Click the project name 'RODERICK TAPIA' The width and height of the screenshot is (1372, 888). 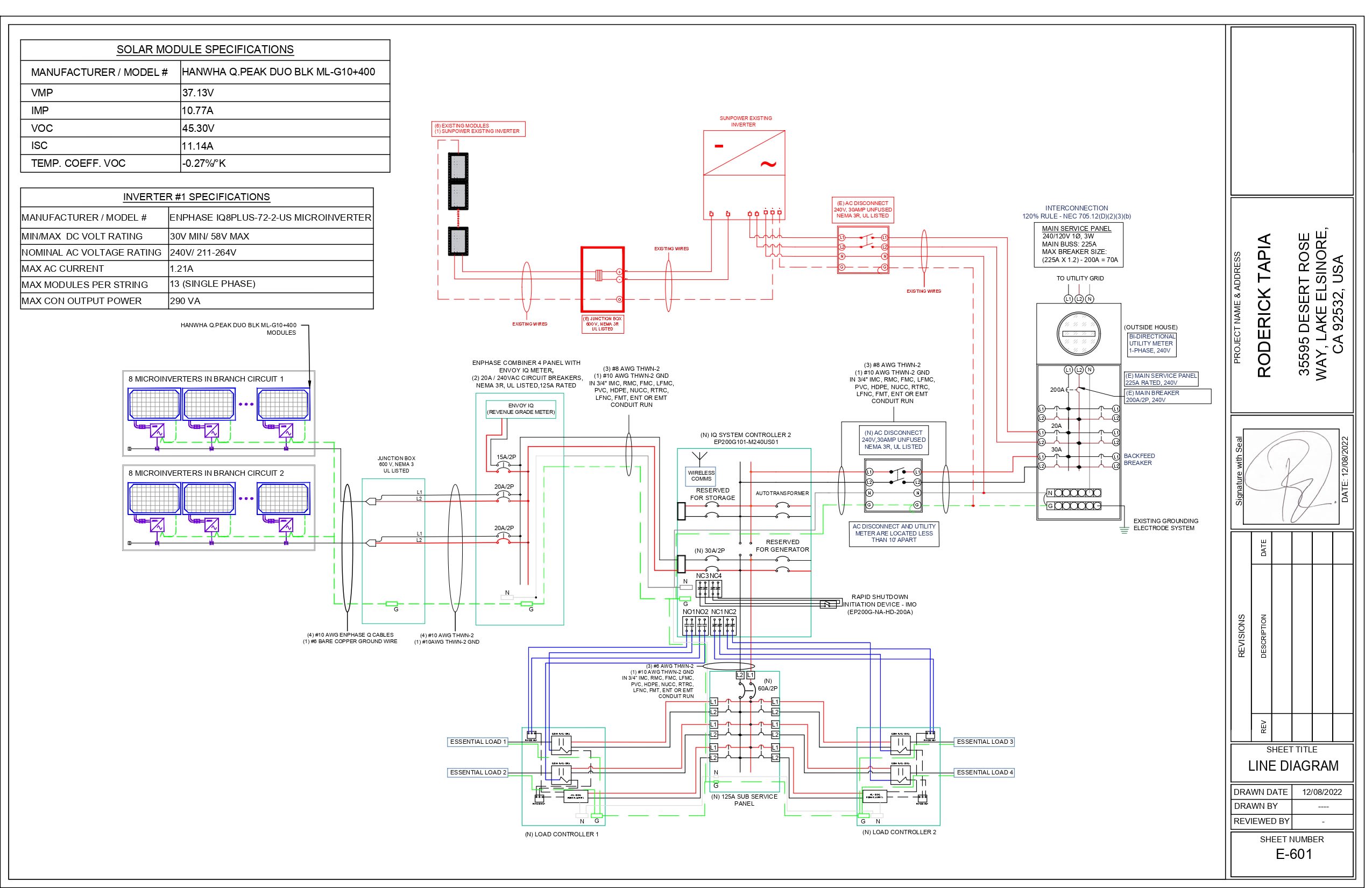click(1264, 306)
